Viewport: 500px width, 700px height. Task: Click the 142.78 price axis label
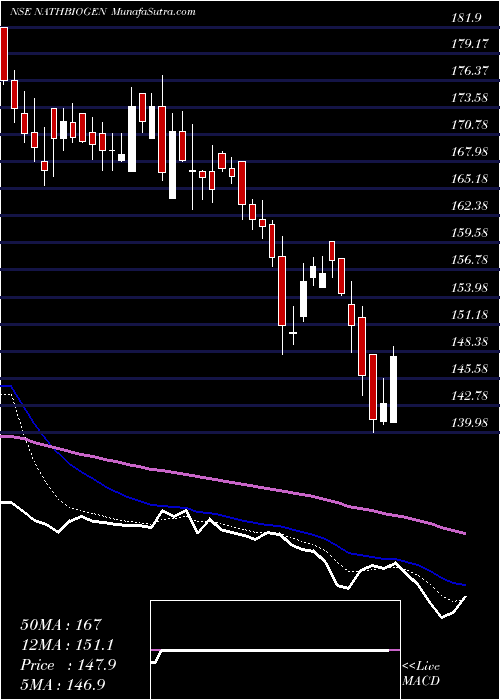coord(470,396)
